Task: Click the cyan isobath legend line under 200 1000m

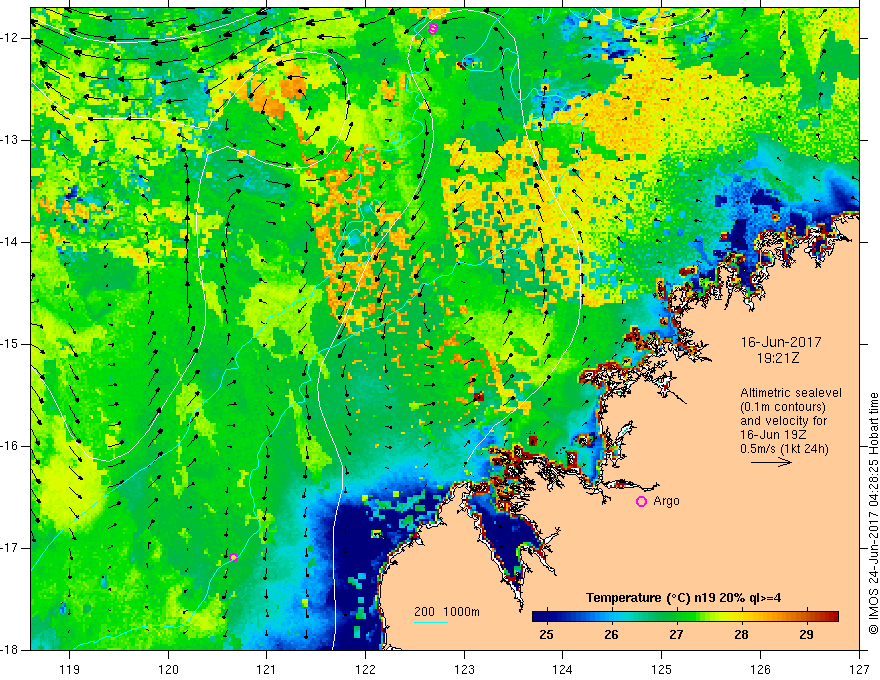Action: 431,622
